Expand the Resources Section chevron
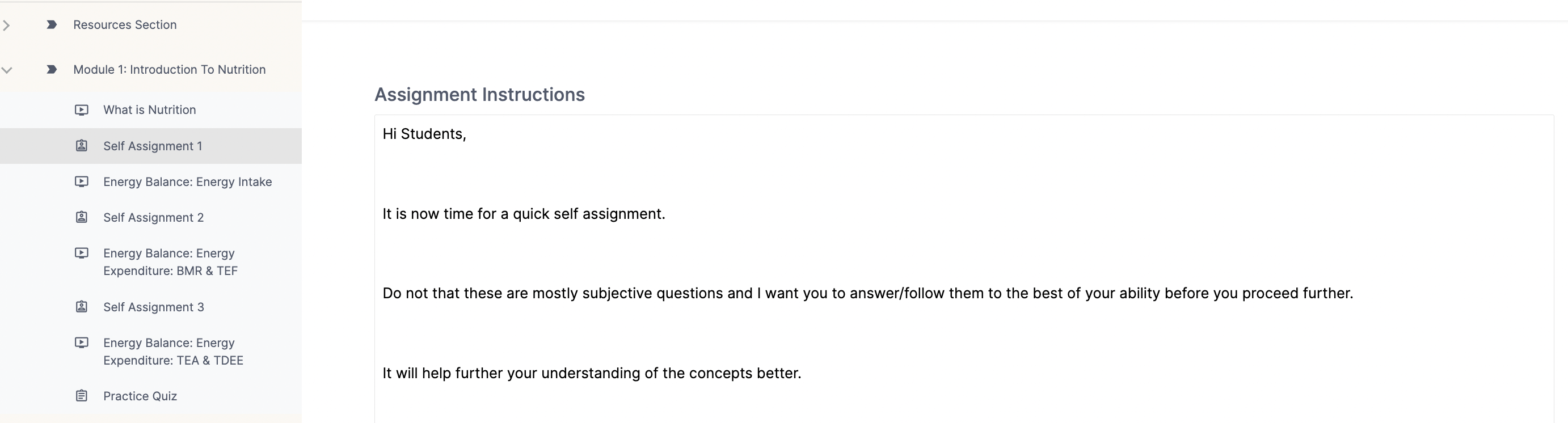 [6, 25]
